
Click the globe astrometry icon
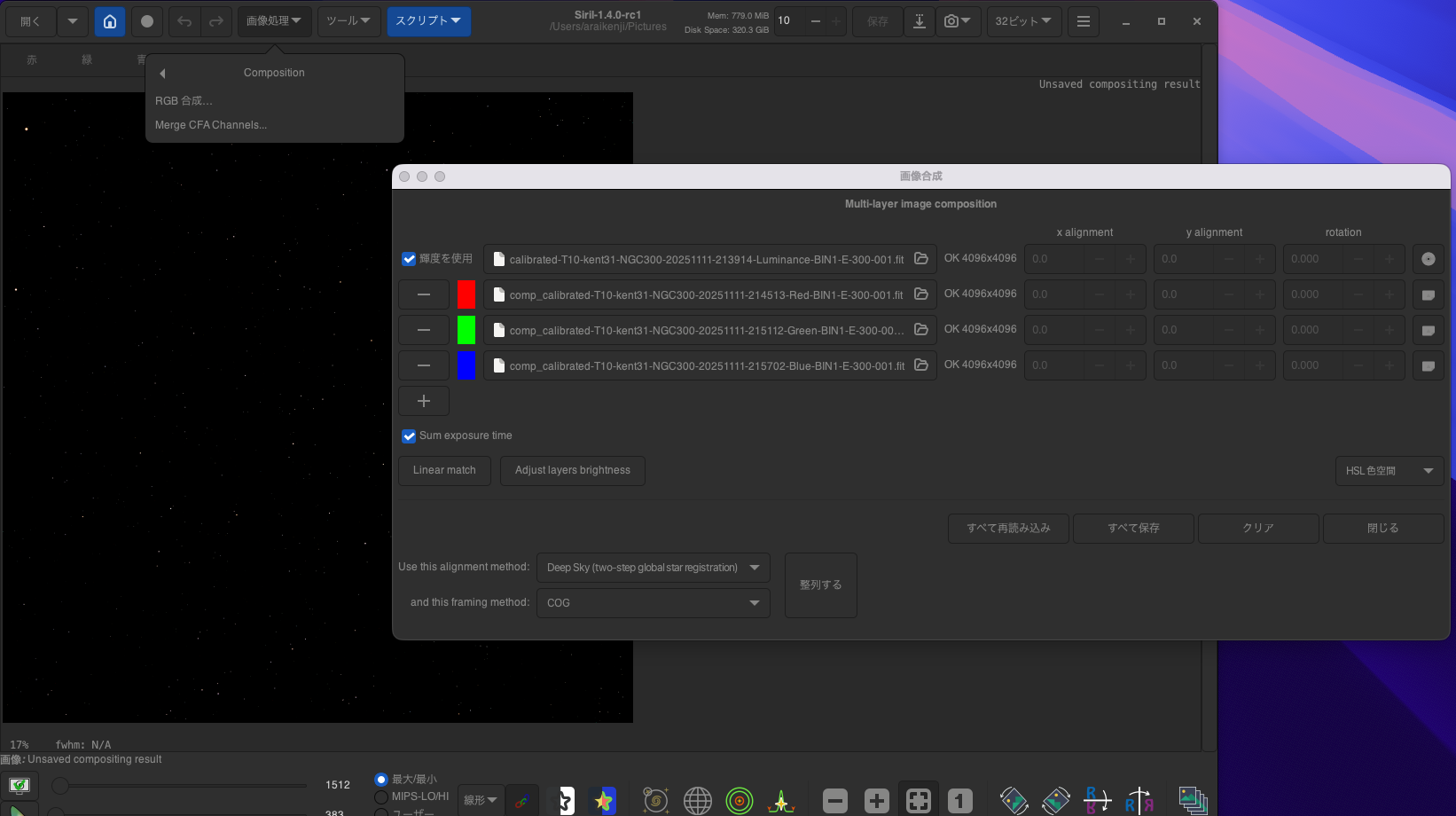point(697,801)
